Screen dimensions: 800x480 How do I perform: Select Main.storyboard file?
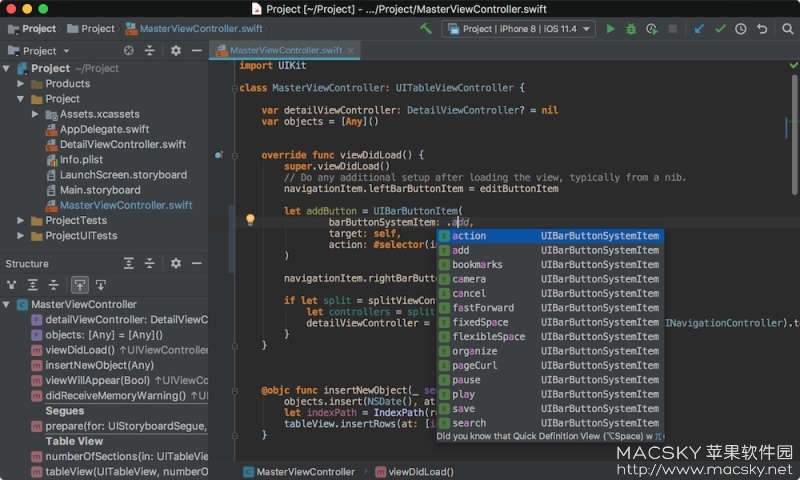93,190
